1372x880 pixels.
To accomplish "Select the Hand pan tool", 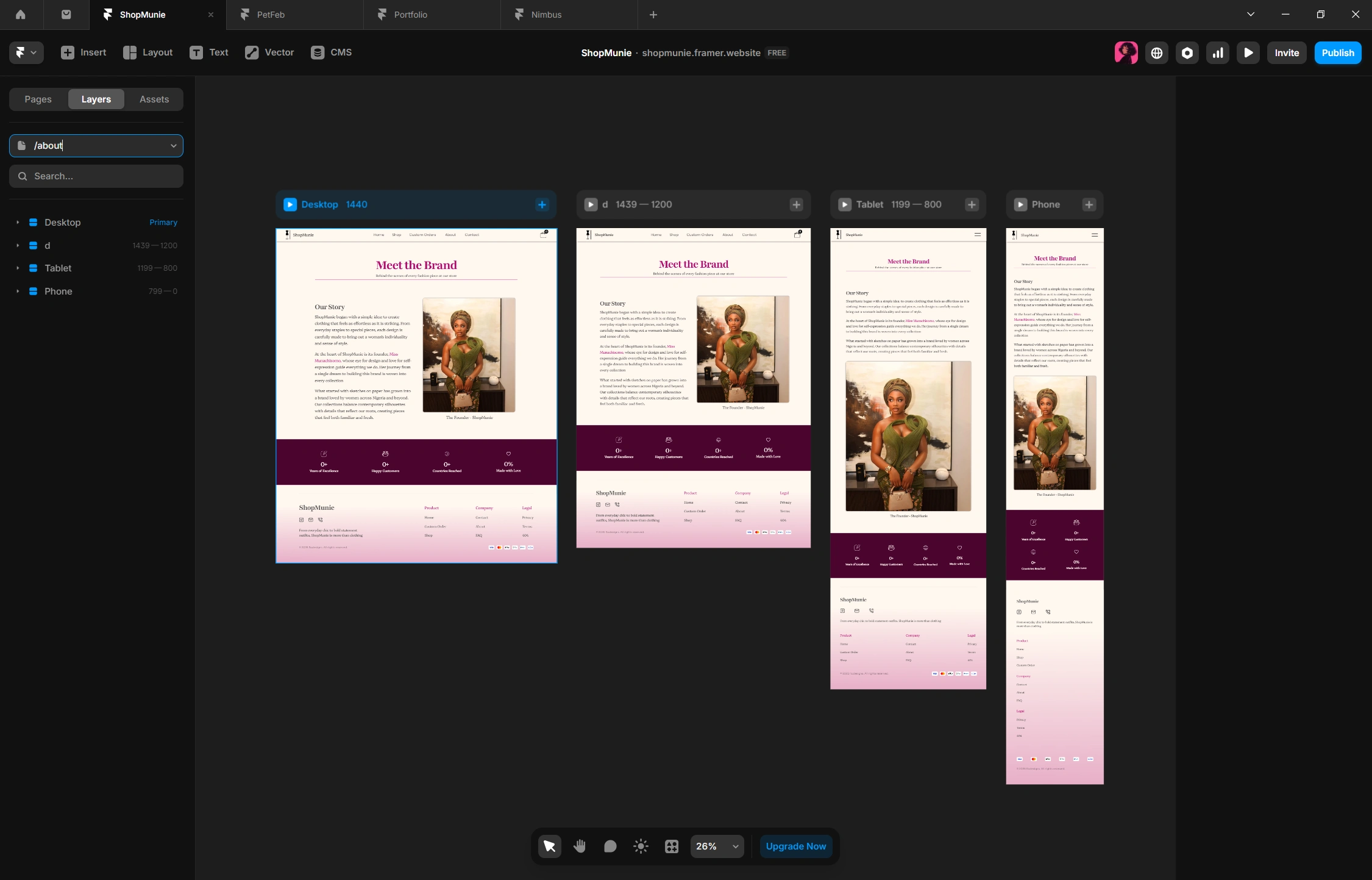I will pos(579,846).
